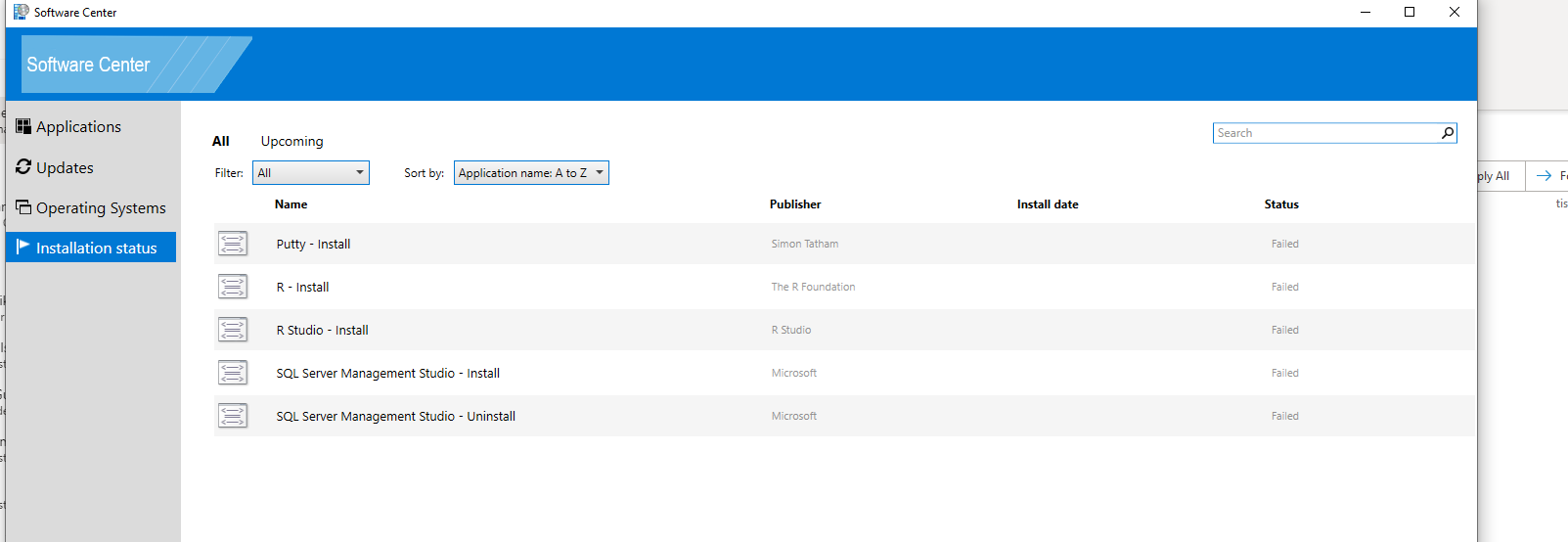Image resolution: width=1568 pixels, height=542 pixels.
Task: Select the R - Install entry
Action: click(x=302, y=288)
